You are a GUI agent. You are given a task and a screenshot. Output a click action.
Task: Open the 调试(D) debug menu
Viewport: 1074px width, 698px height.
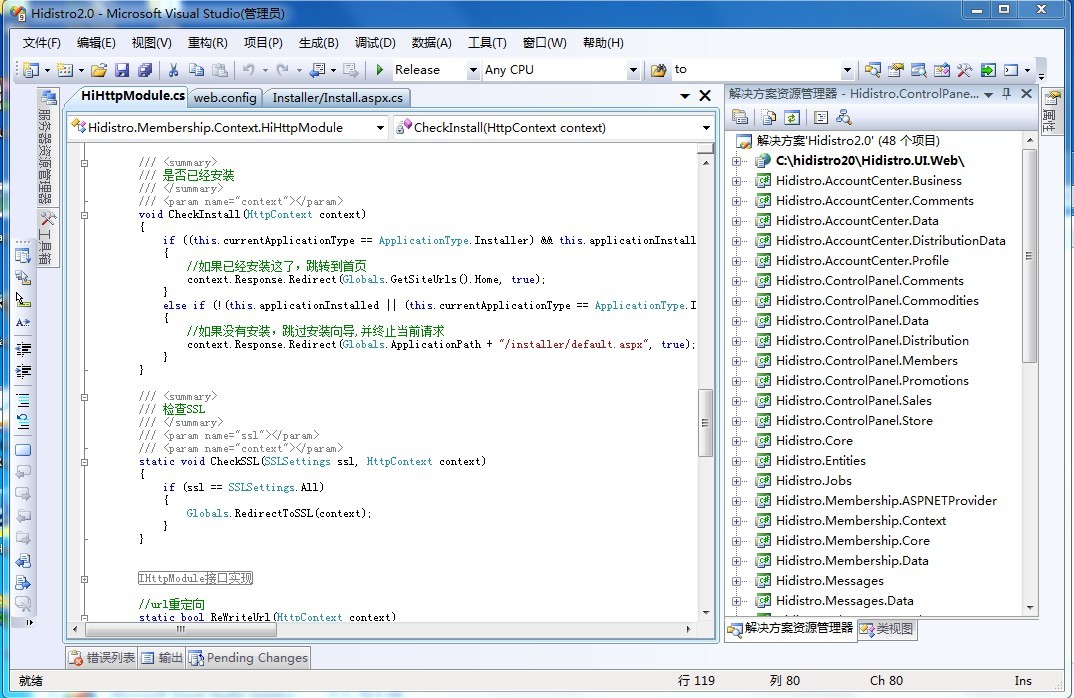(x=375, y=43)
